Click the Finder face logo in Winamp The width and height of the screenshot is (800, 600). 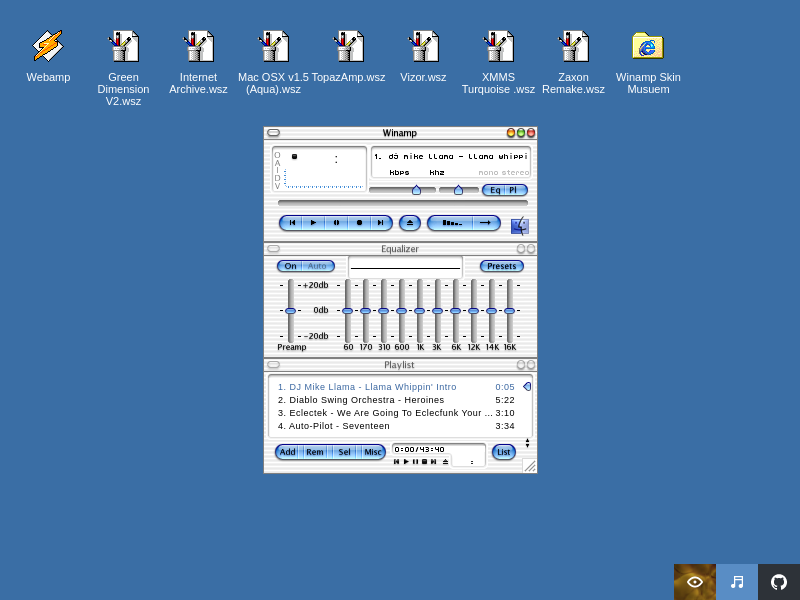point(519,225)
